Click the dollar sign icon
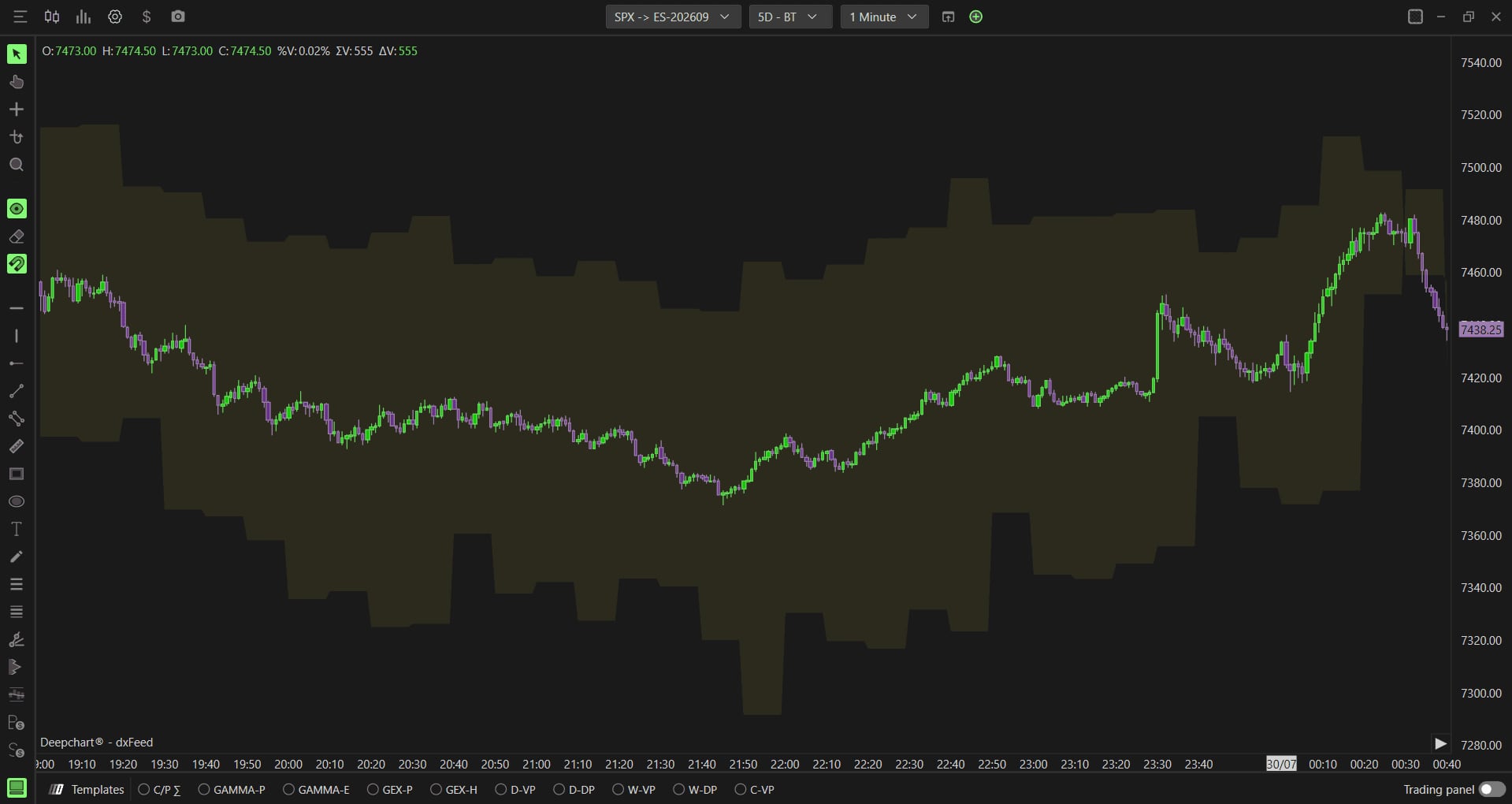 pos(147,17)
